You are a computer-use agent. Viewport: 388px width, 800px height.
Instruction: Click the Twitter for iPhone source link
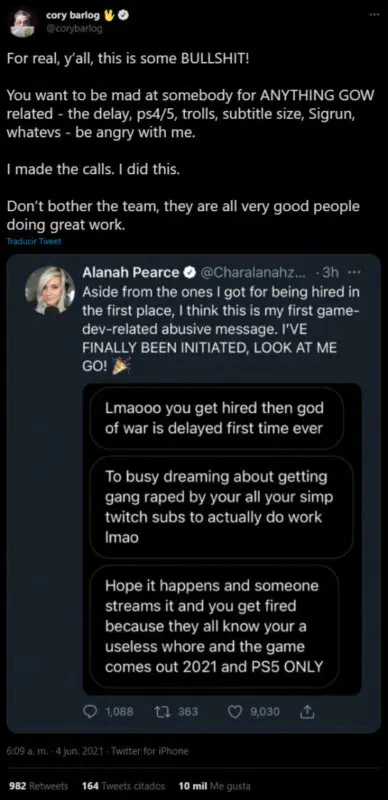[150, 751]
